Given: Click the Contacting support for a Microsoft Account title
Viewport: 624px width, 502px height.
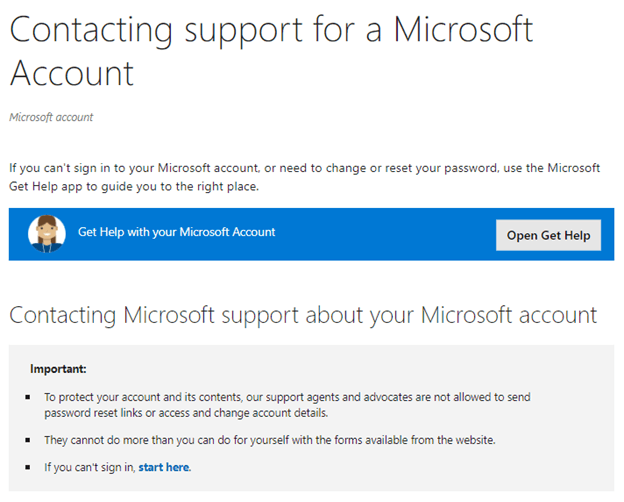Looking at the screenshot, I should [271, 51].
